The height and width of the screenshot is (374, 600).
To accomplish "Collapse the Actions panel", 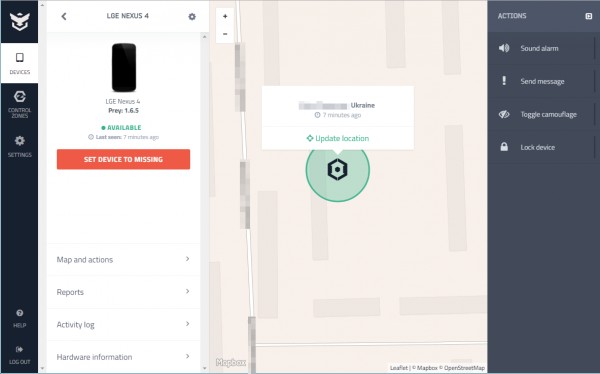I will point(589,16).
